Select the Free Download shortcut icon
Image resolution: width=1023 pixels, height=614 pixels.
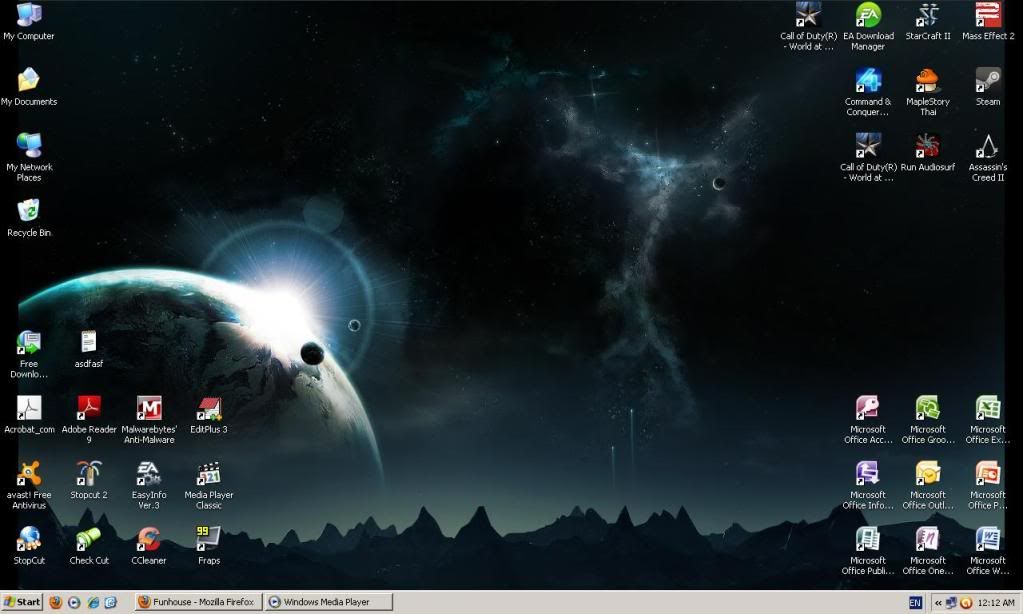(29, 343)
